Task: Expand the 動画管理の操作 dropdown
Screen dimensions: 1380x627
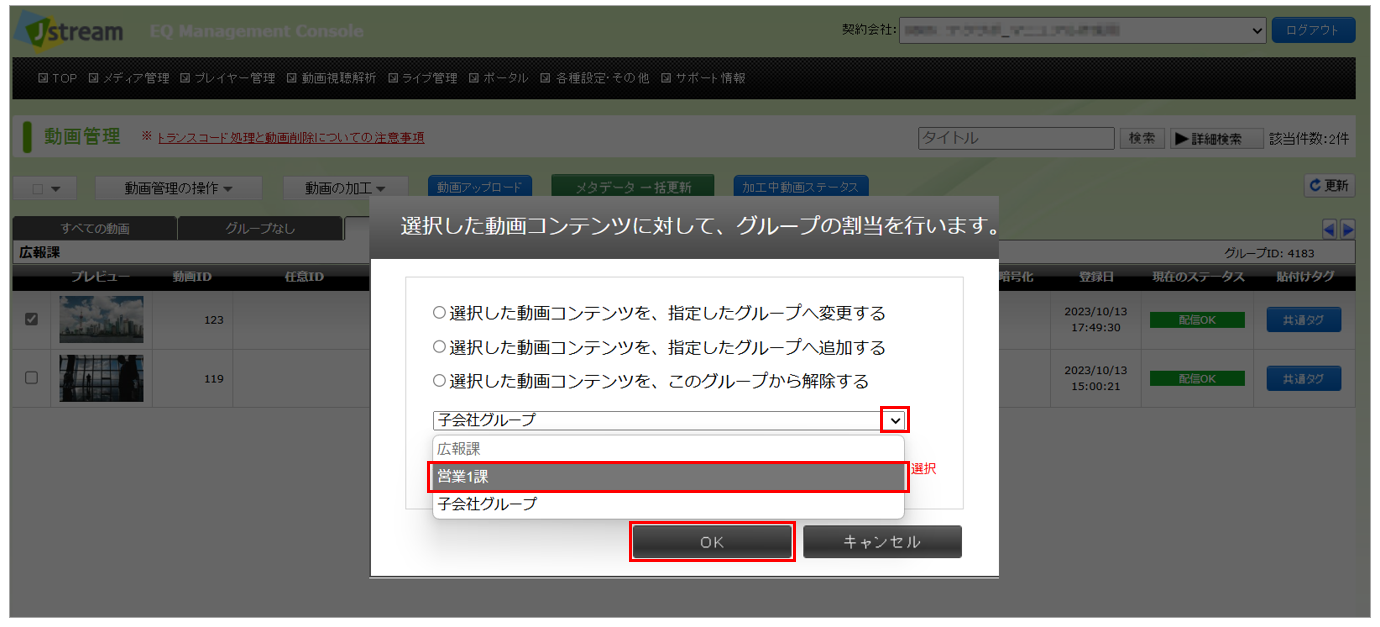Action: [x=178, y=188]
